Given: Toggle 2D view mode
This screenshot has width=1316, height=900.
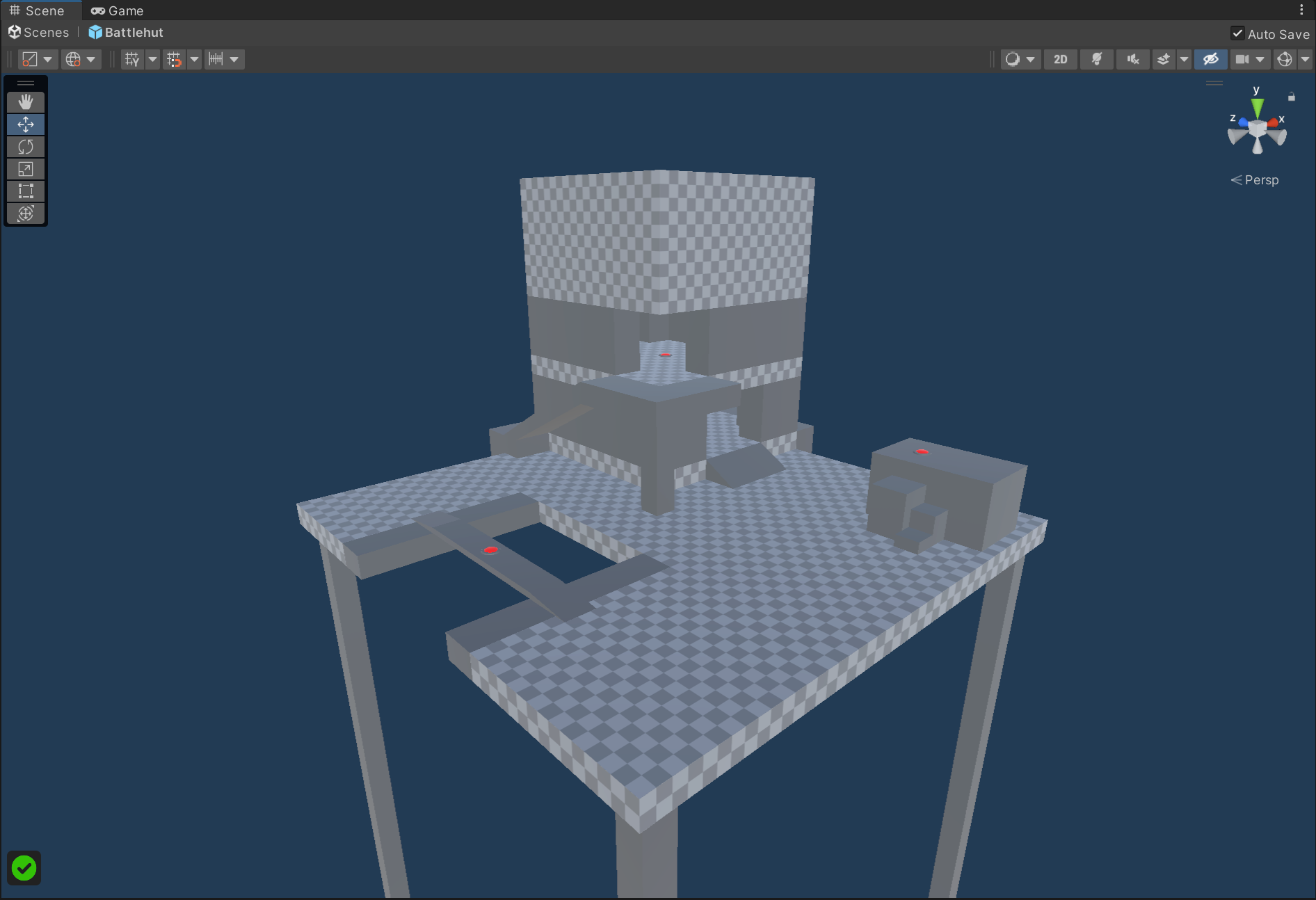Looking at the screenshot, I should click(x=1060, y=60).
